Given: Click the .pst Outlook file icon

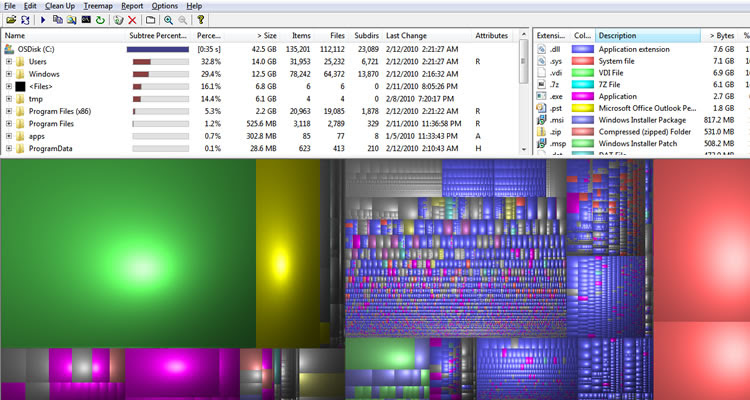Looking at the screenshot, I should tap(541, 108).
